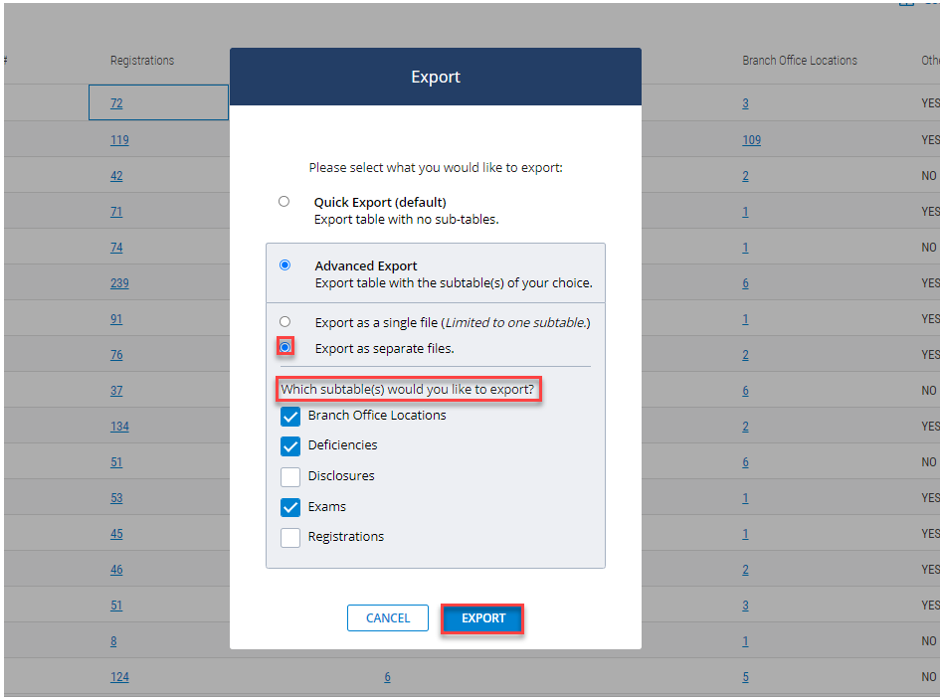Pick the Export as separate files radio

click(x=285, y=347)
